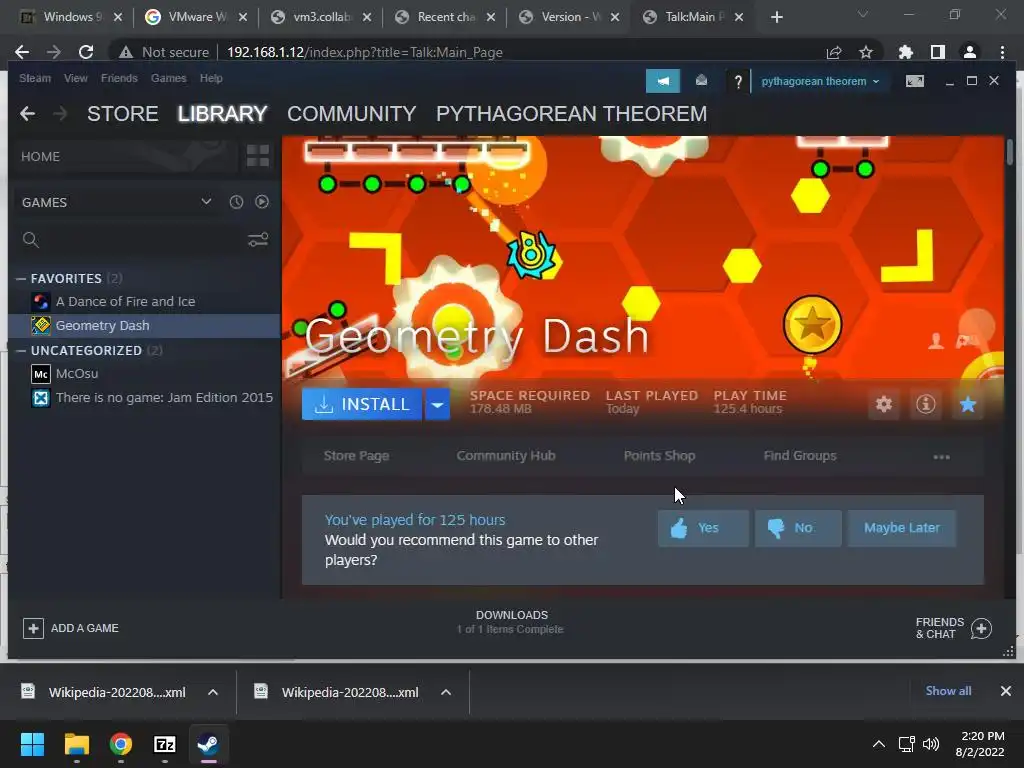Show Geometry Dash game info icon
Viewport: 1024px width, 768px height.
click(x=925, y=404)
